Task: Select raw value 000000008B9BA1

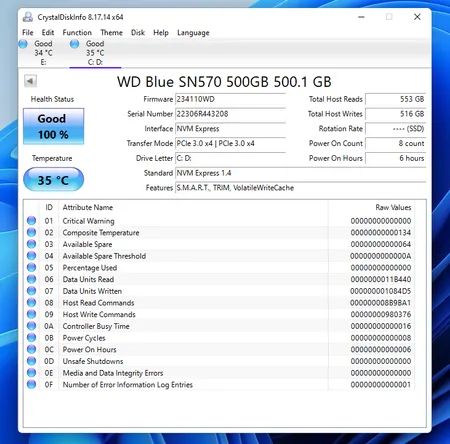Action: 381,303
